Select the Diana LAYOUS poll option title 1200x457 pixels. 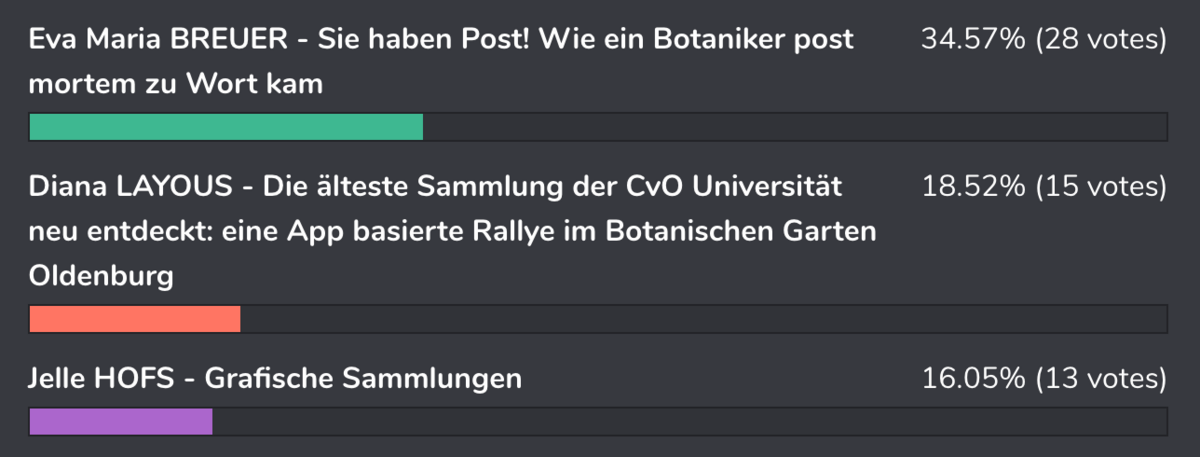tap(452, 231)
